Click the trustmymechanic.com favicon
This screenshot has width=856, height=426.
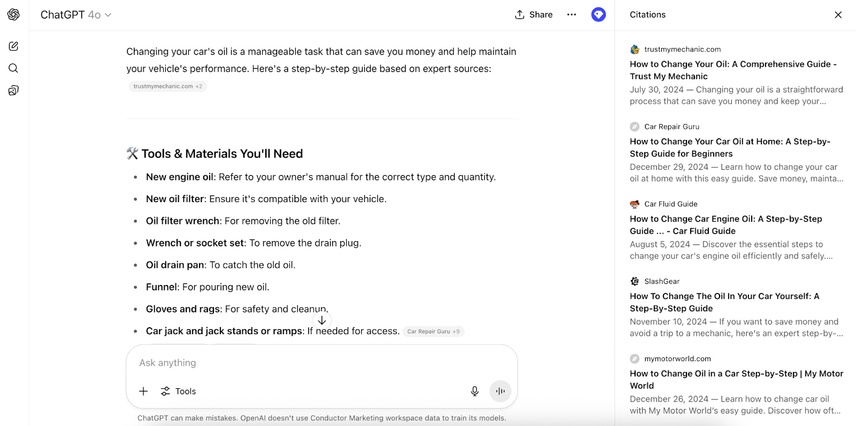[x=634, y=49]
